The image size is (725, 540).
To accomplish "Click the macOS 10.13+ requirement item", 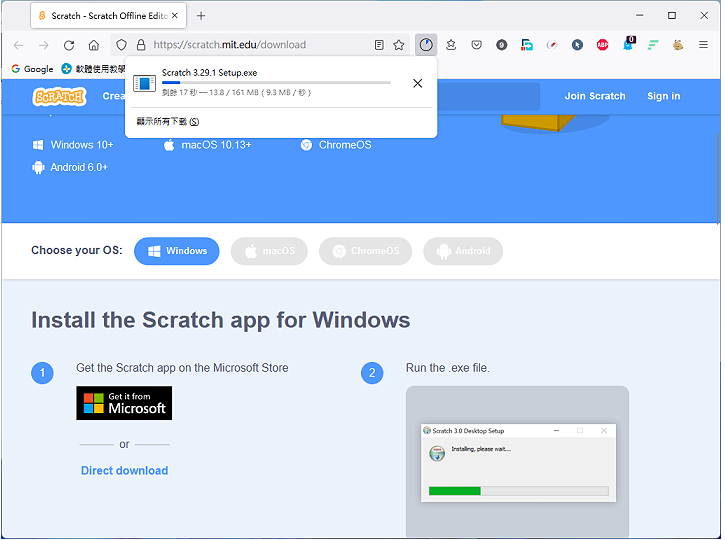I will (207, 145).
